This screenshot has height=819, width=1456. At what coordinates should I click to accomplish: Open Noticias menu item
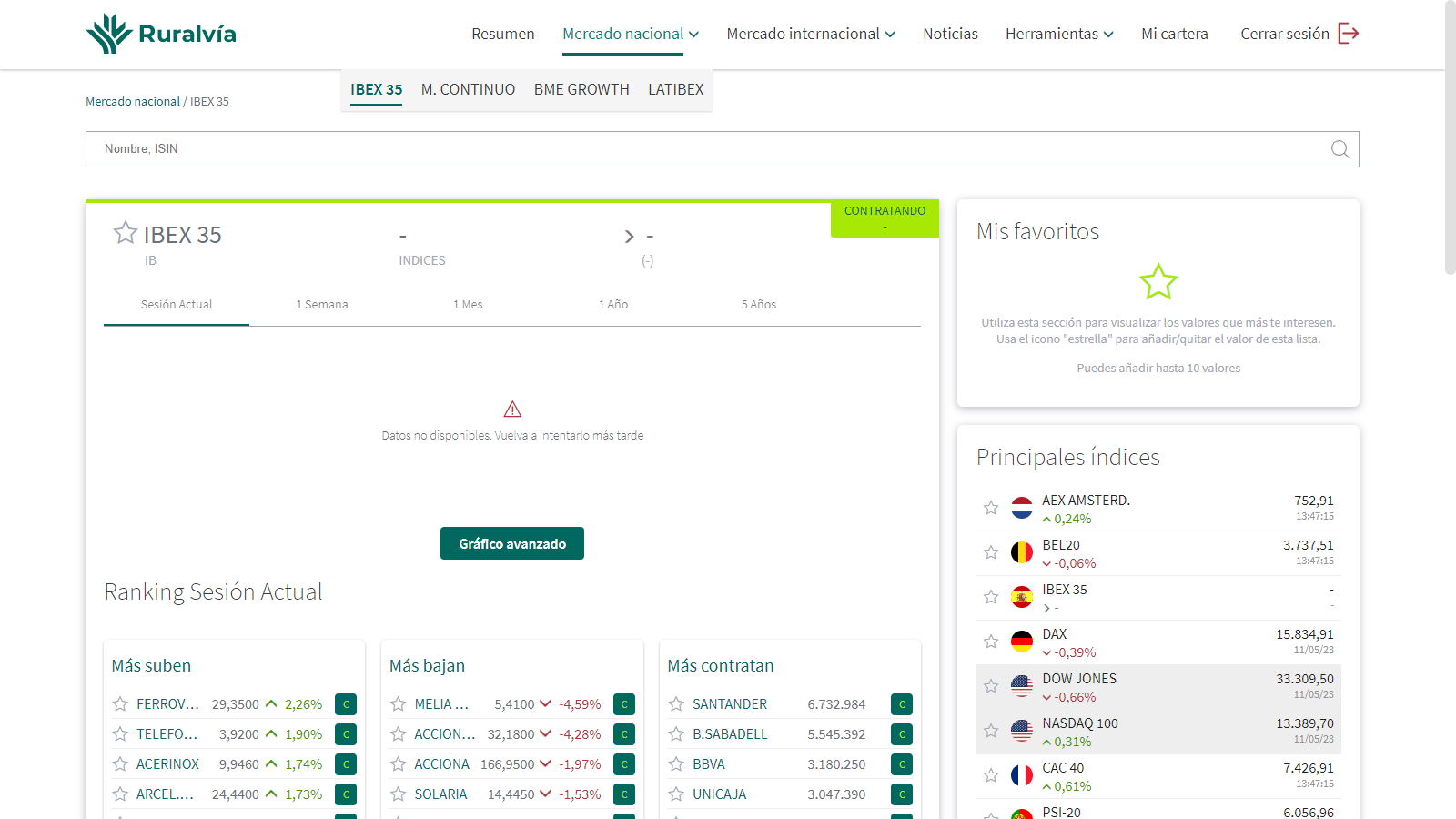coord(950,34)
